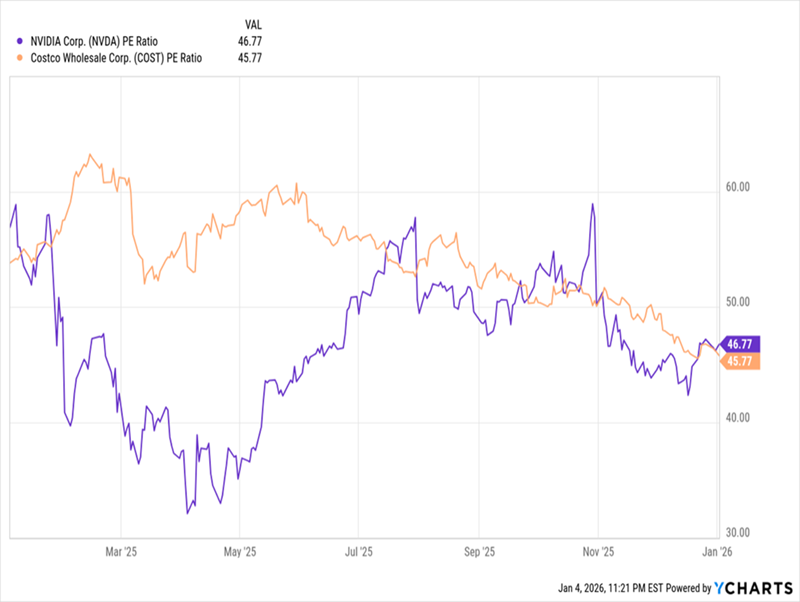
Task: Click the VAL column header
Action: coord(255,23)
